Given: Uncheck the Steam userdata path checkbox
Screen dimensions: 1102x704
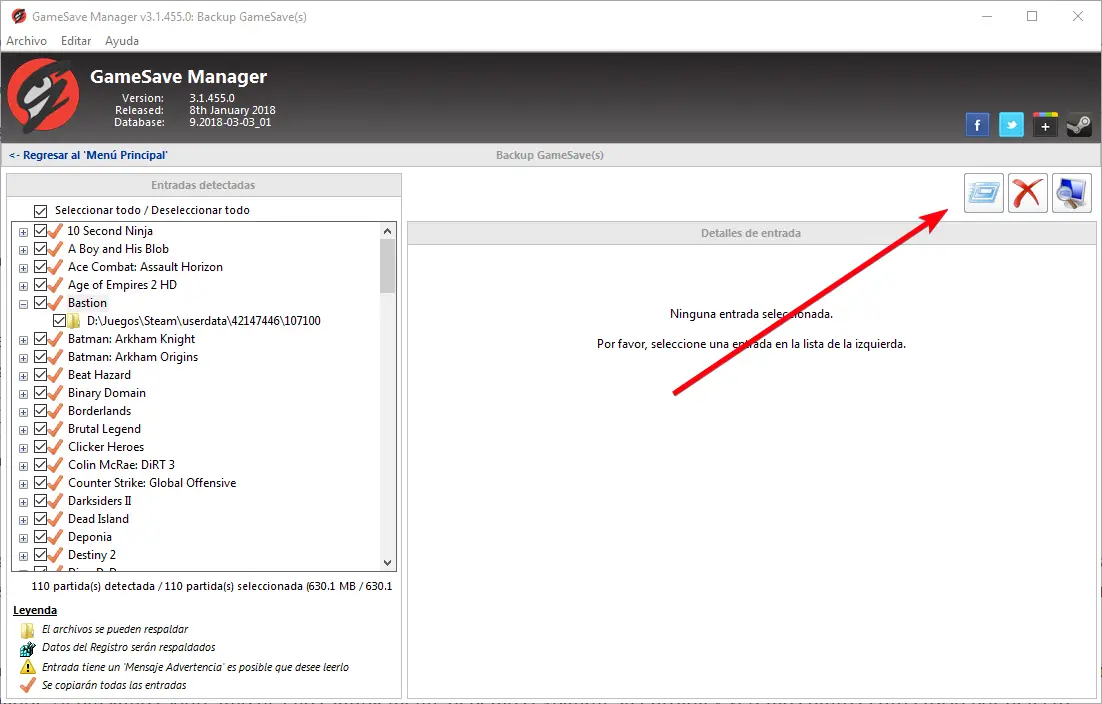Looking at the screenshot, I should [60, 321].
